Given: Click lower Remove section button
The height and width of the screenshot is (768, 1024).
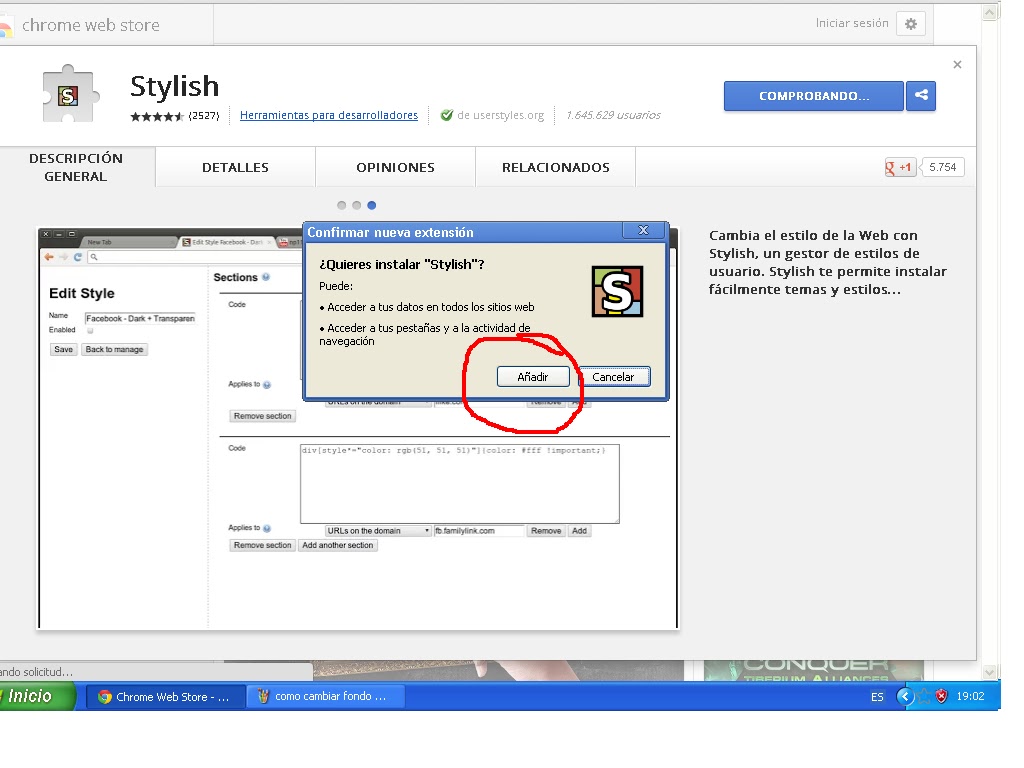Looking at the screenshot, I should coord(263,545).
